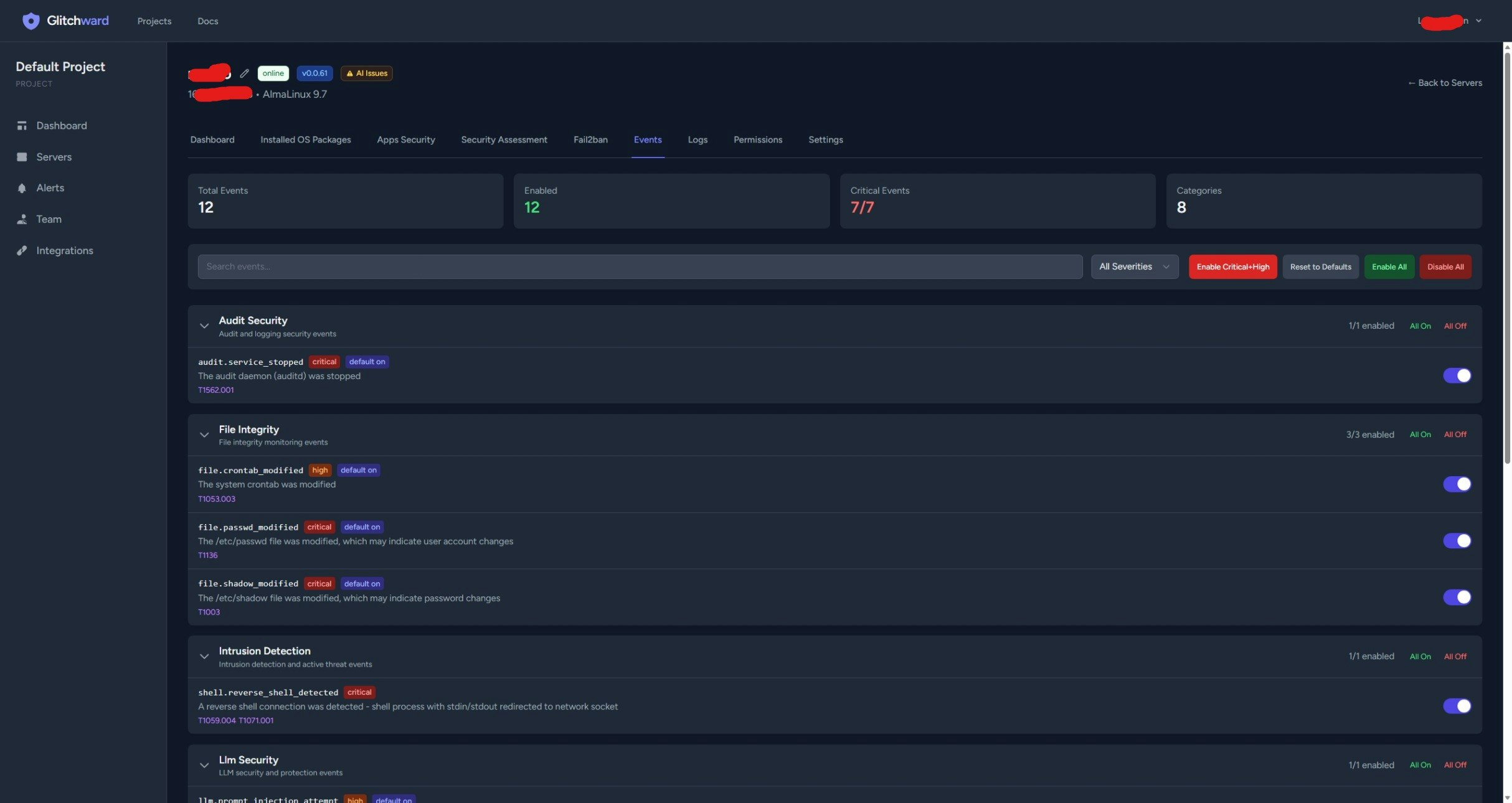The image size is (1512, 803).
Task: Click the Integrations plug icon
Action: pos(22,250)
